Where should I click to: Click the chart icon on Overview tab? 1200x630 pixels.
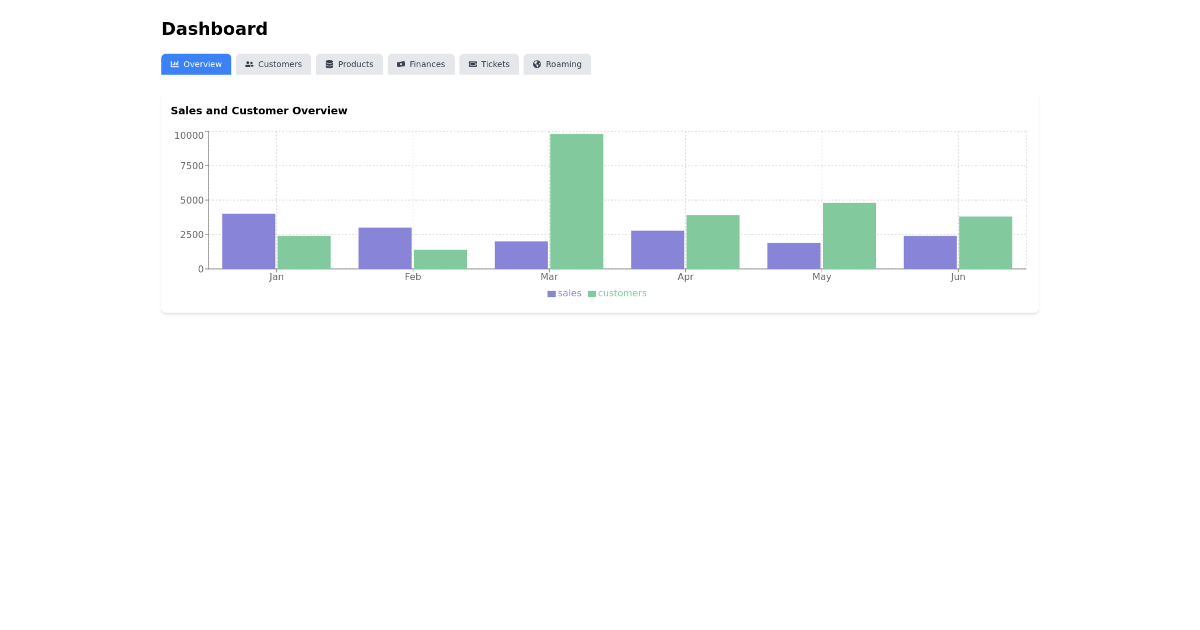[175, 64]
